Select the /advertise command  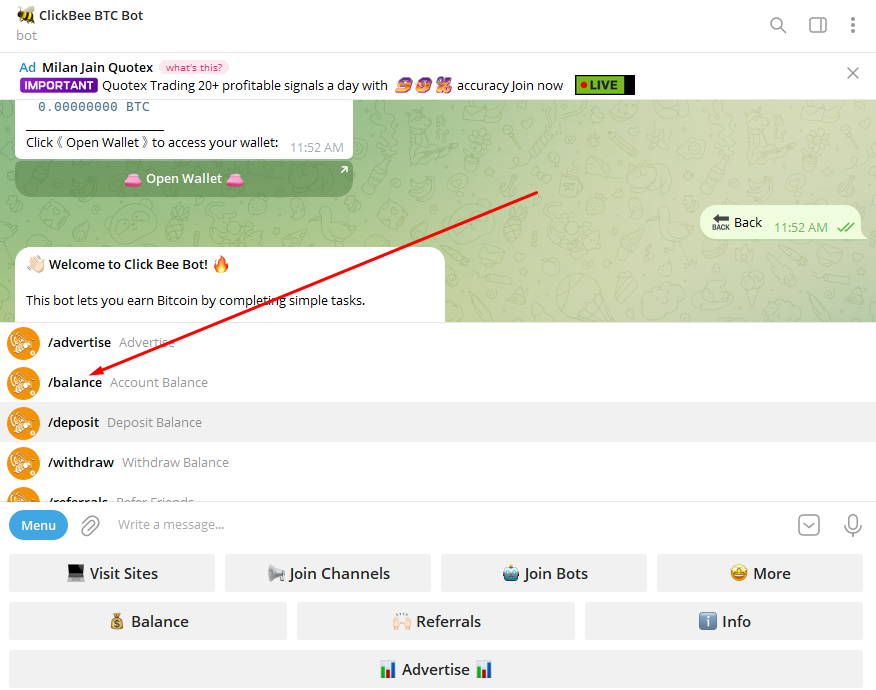pos(438,342)
